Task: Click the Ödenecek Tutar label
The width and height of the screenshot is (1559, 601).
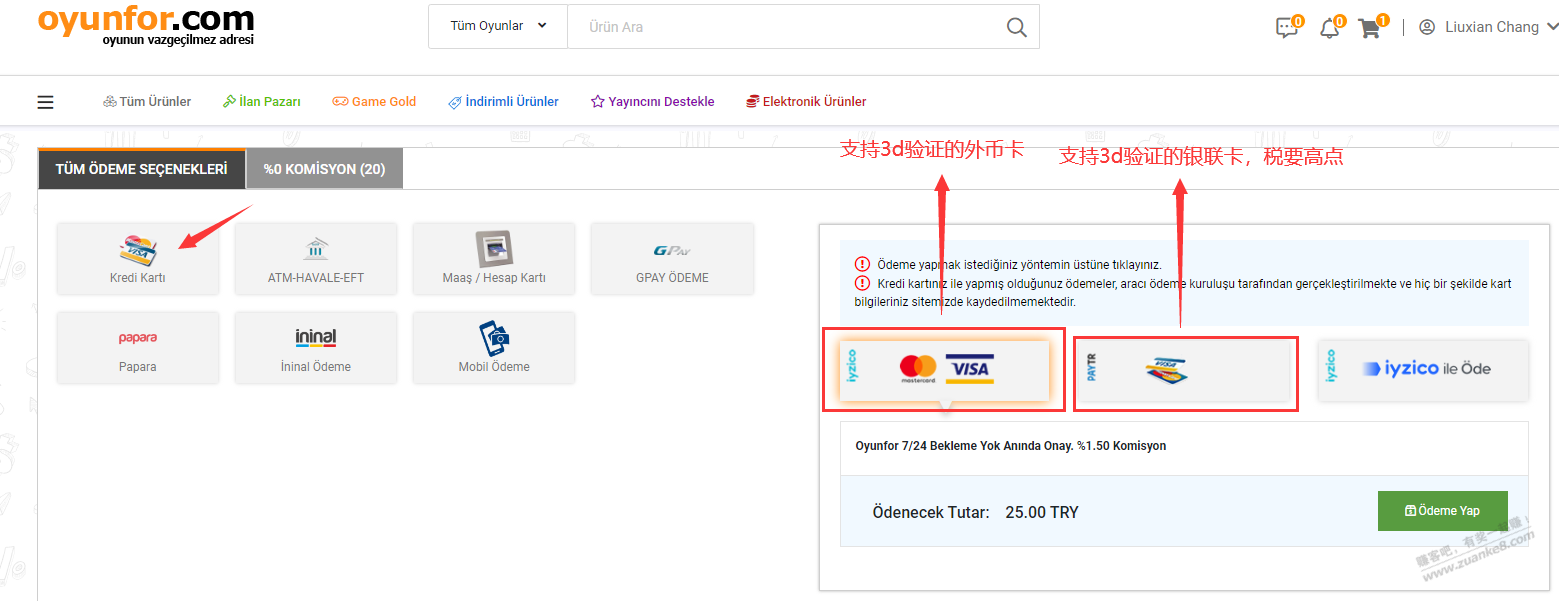Action: (931, 512)
